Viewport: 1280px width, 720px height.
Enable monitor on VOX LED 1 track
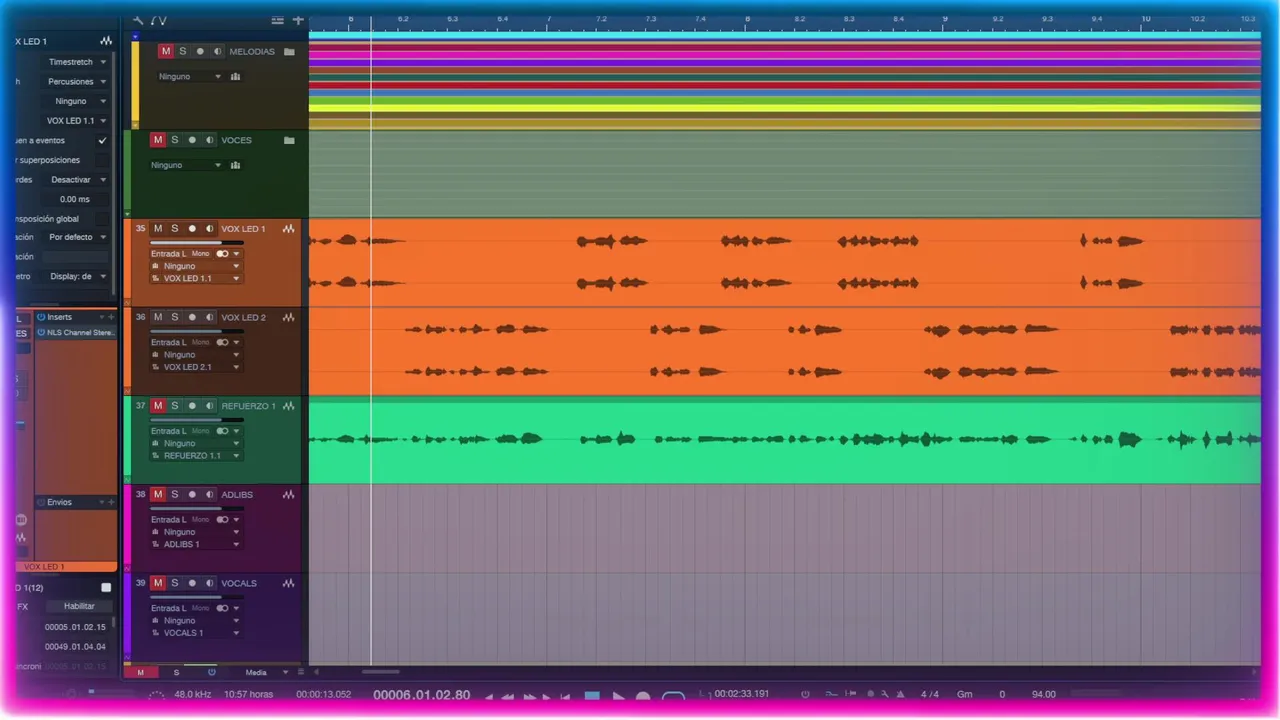point(209,229)
